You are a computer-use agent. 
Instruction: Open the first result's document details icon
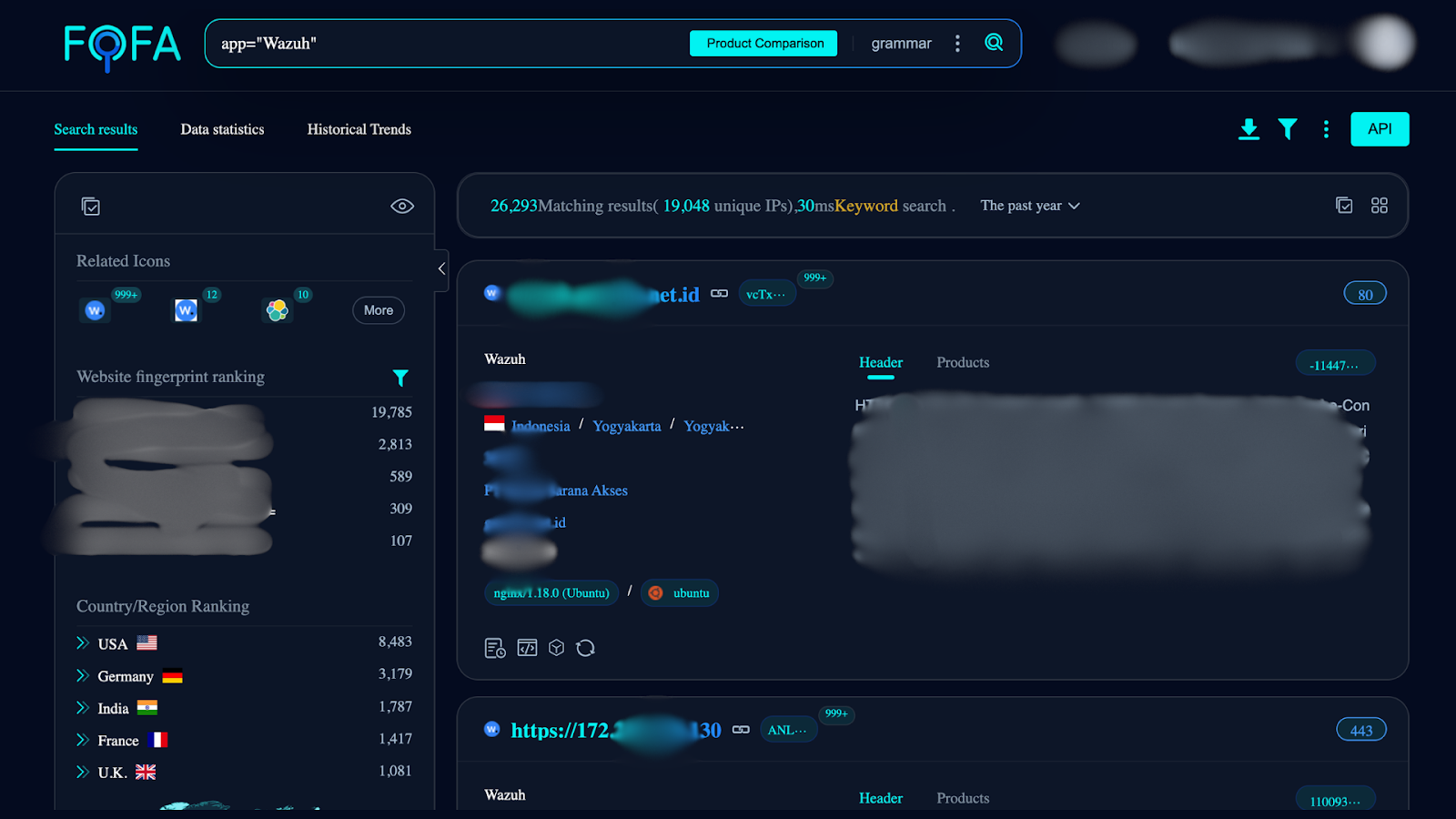point(495,648)
